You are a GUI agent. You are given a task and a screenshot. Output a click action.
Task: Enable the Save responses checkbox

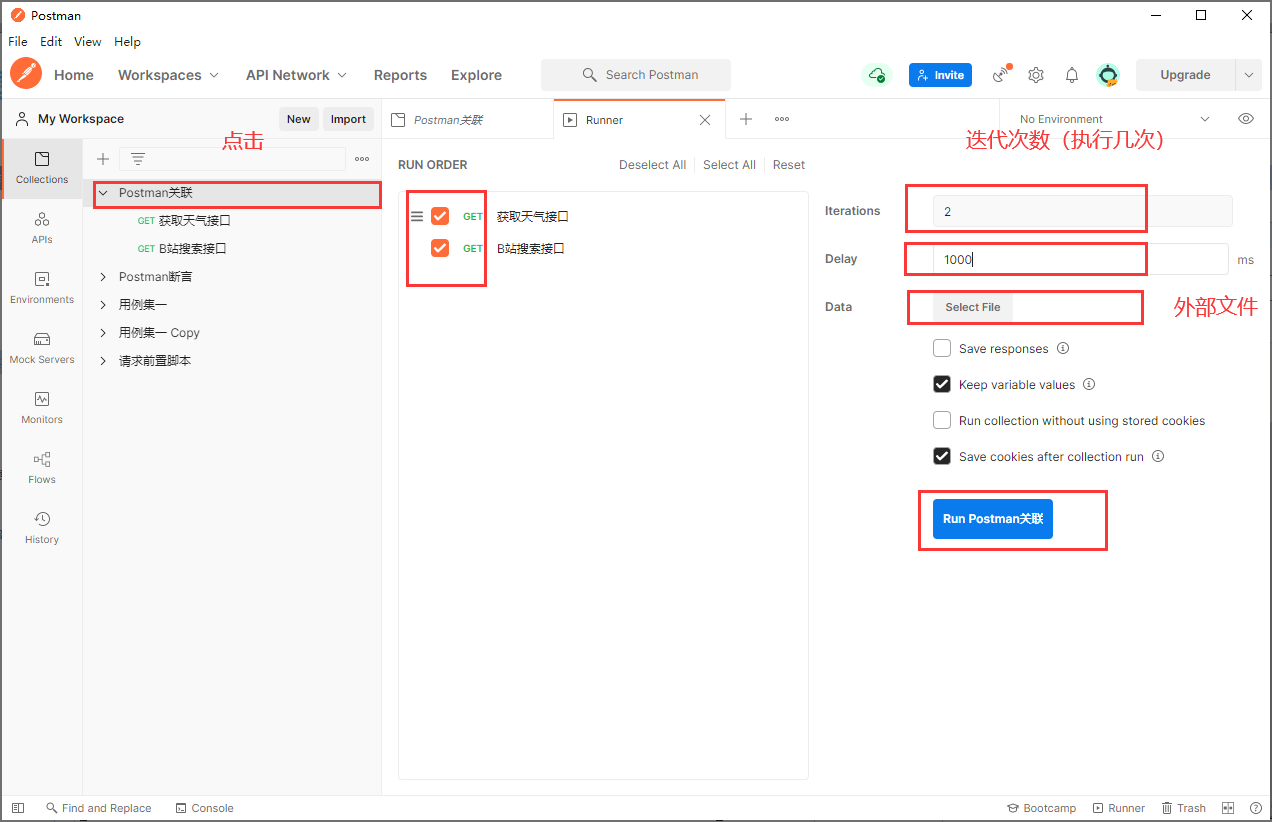[x=942, y=348]
